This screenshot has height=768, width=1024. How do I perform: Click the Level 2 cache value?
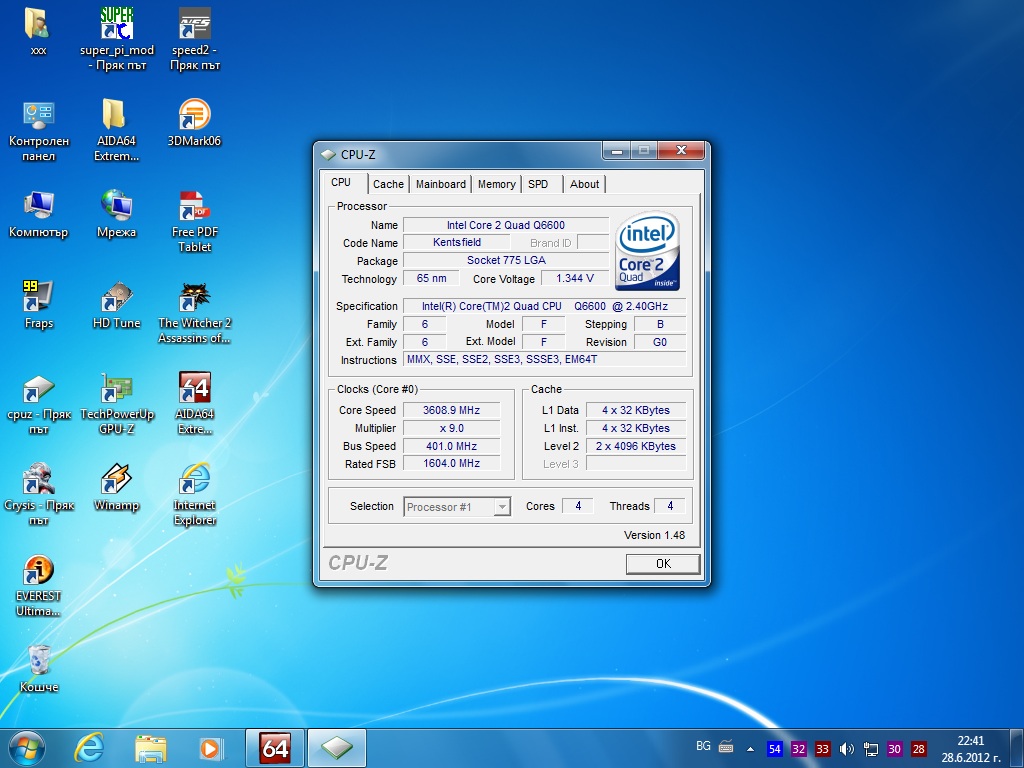[x=636, y=446]
